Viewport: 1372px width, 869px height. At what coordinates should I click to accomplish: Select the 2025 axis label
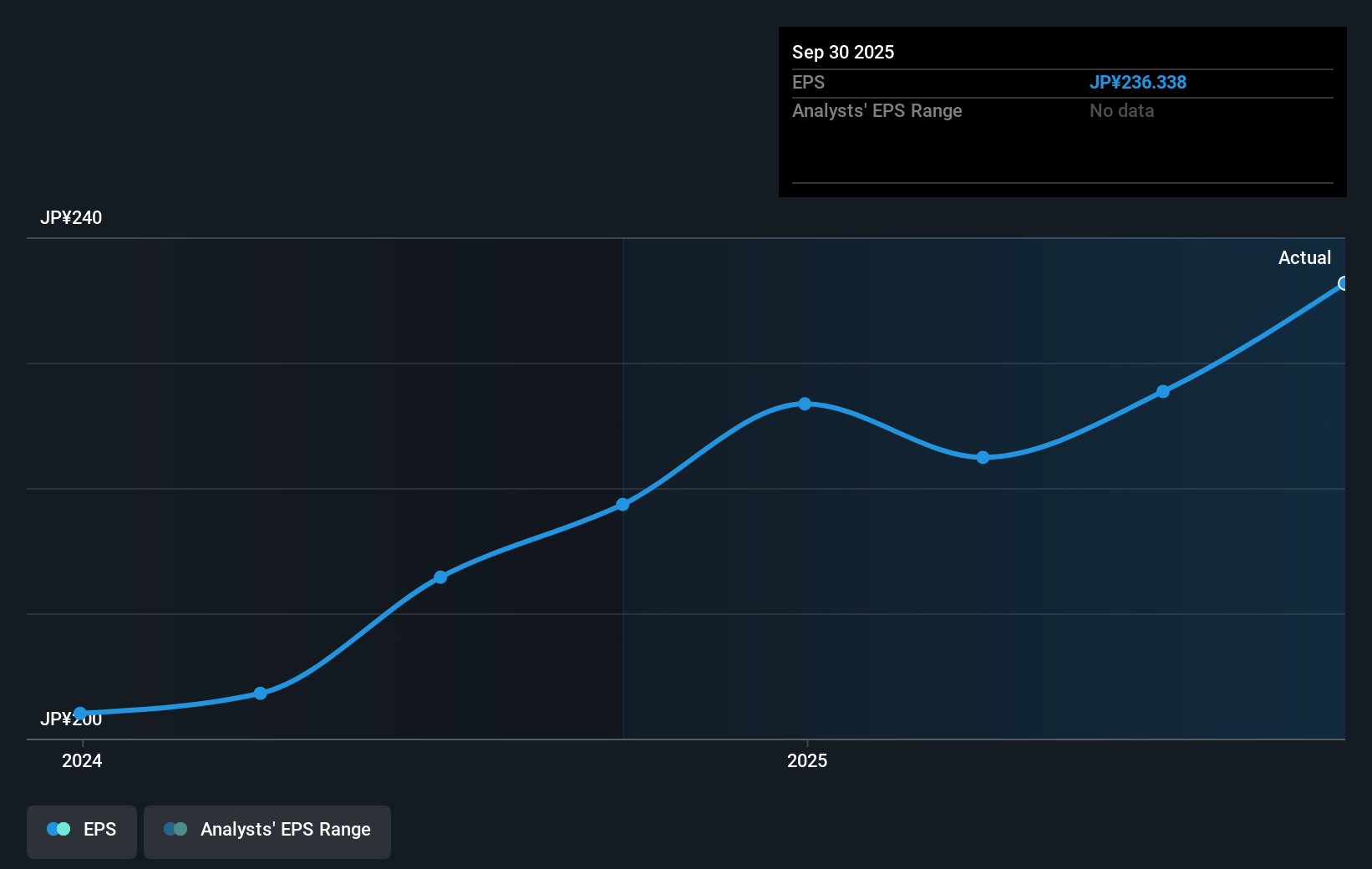coord(807,761)
